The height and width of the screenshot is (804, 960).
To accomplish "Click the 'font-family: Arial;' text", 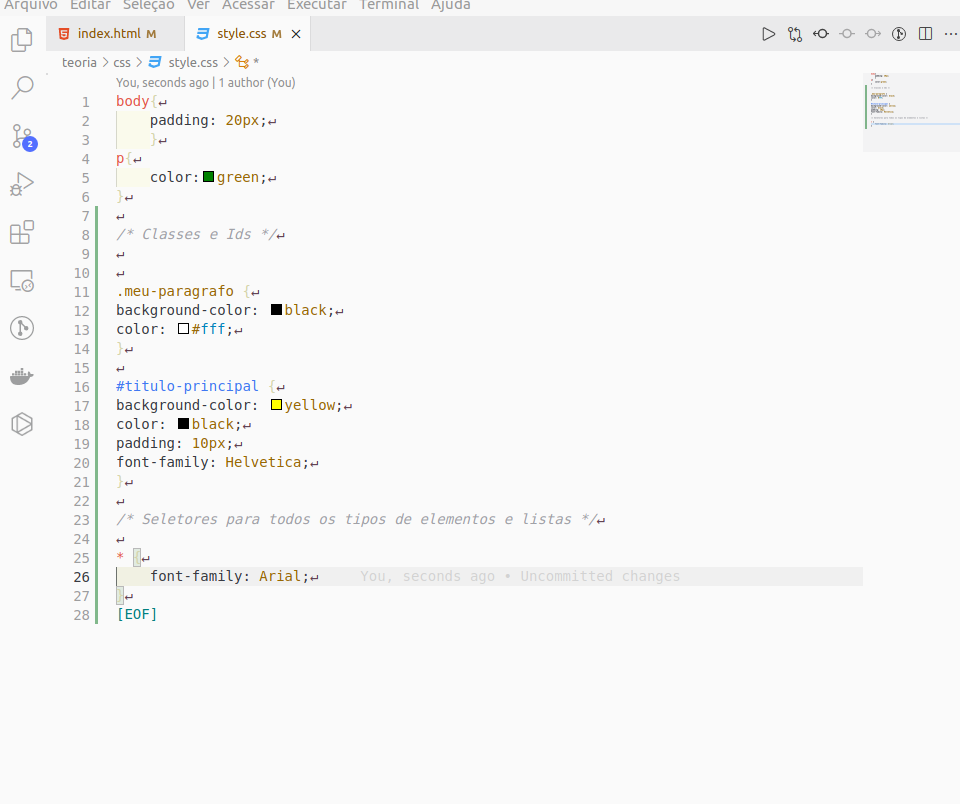I will (x=230, y=576).
